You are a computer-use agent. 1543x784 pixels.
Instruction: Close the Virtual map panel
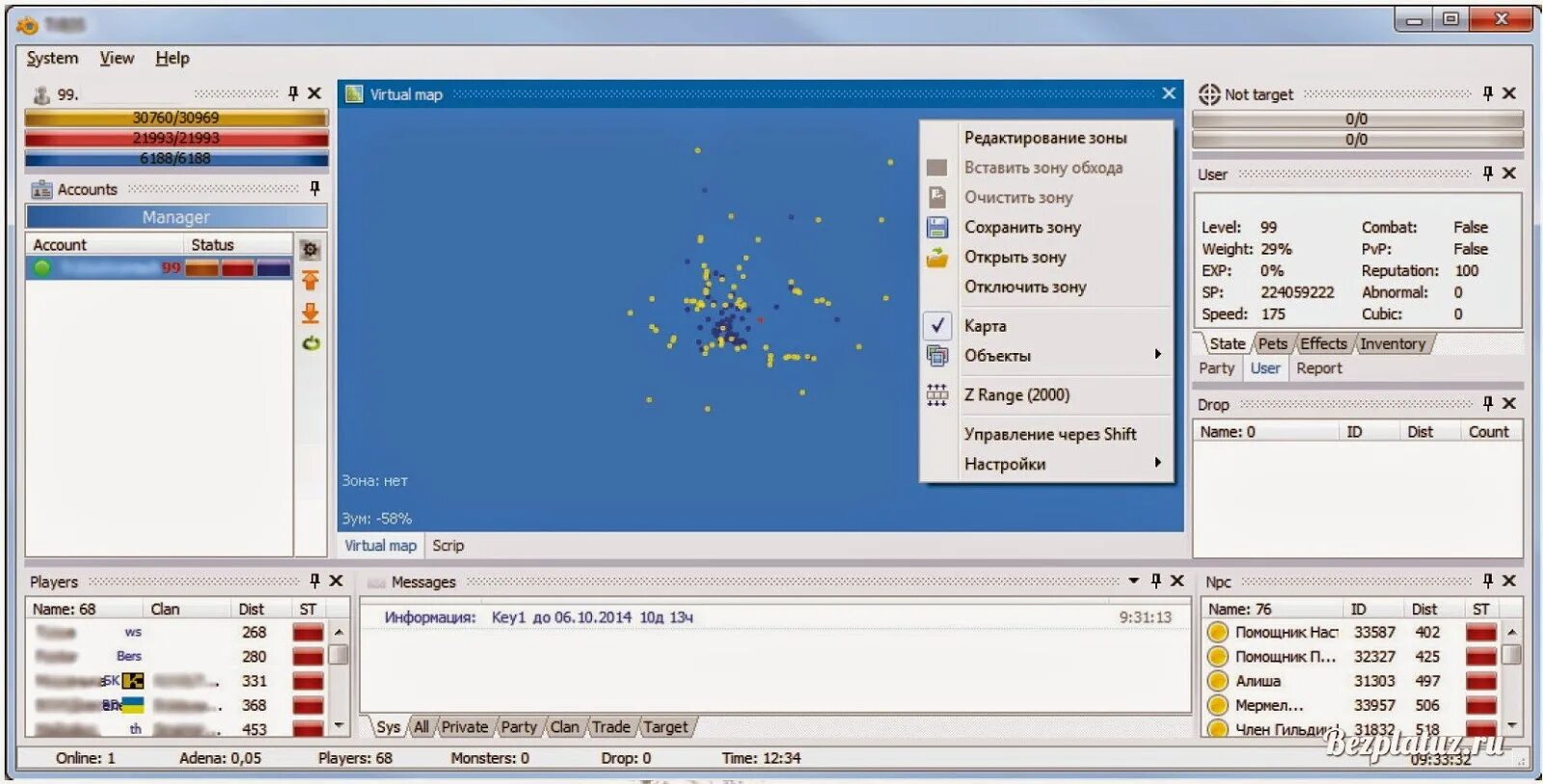(x=1169, y=93)
